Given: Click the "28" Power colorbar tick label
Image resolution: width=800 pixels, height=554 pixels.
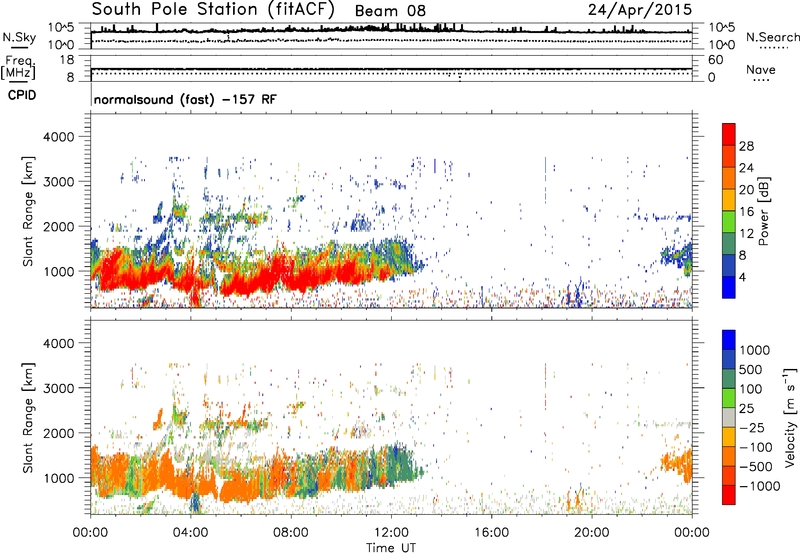Looking at the screenshot, I should (746, 146).
